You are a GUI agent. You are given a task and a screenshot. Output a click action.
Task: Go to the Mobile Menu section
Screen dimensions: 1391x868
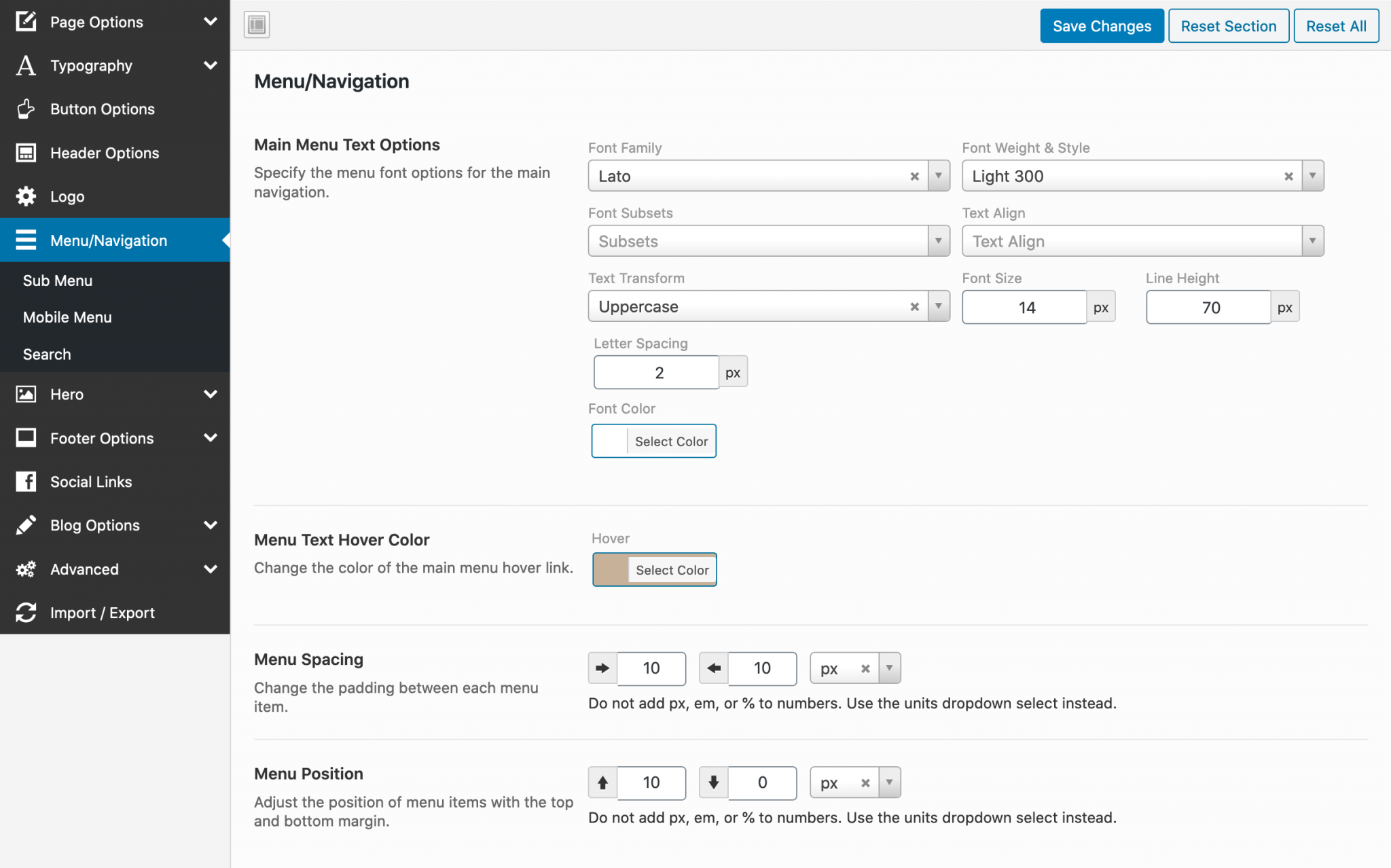click(x=67, y=317)
